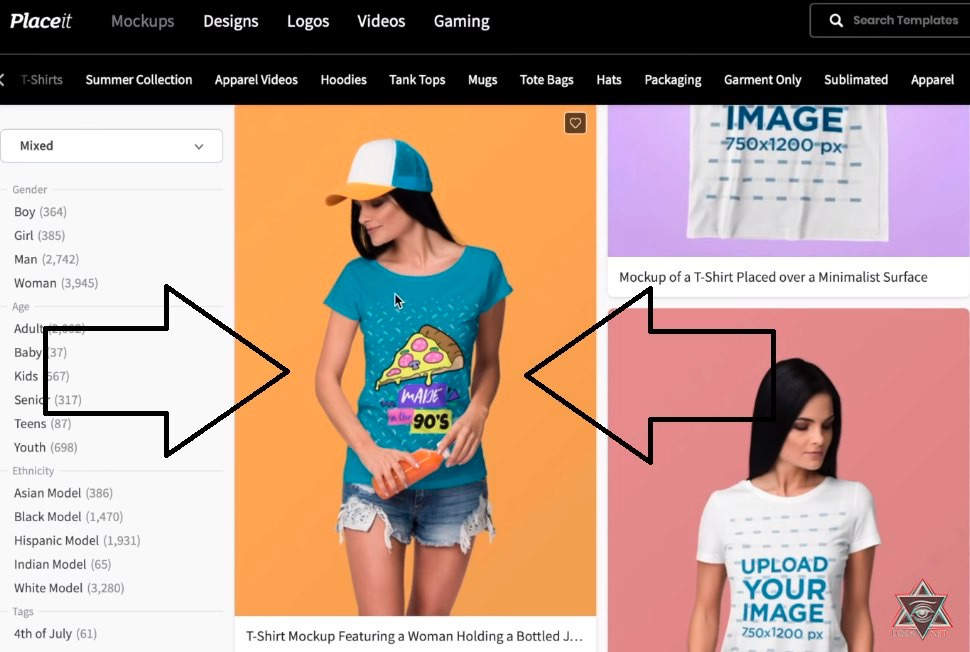This screenshot has height=652, width=970.
Task: Click the left scroll arrow in category bar
Action: click(3, 80)
